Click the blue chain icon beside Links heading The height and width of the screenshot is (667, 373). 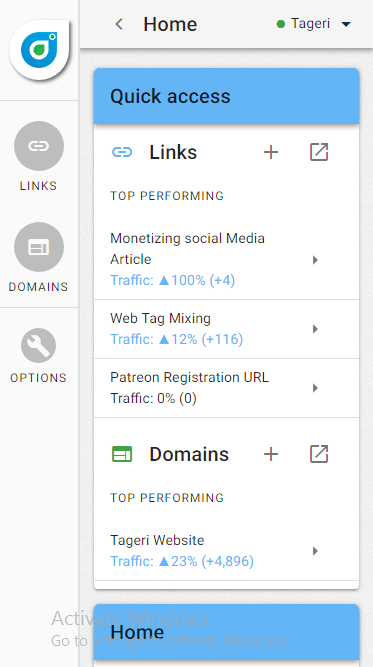[x=122, y=152]
